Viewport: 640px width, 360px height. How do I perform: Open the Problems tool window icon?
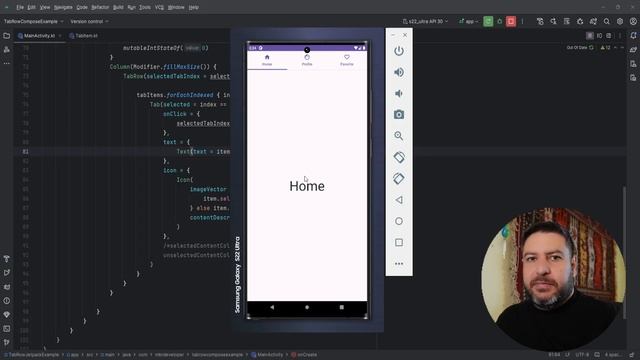[x=7, y=301]
